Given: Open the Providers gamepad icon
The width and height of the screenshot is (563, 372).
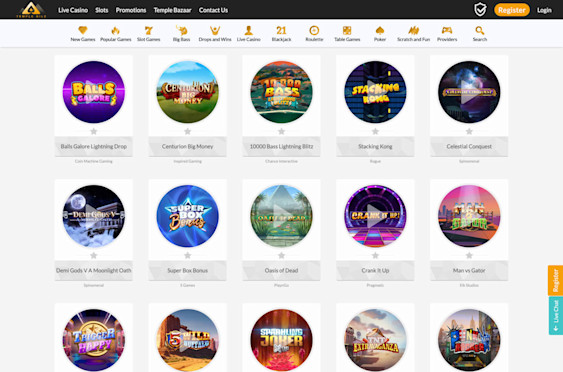Looking at the screenshot, I should [447, 31].
